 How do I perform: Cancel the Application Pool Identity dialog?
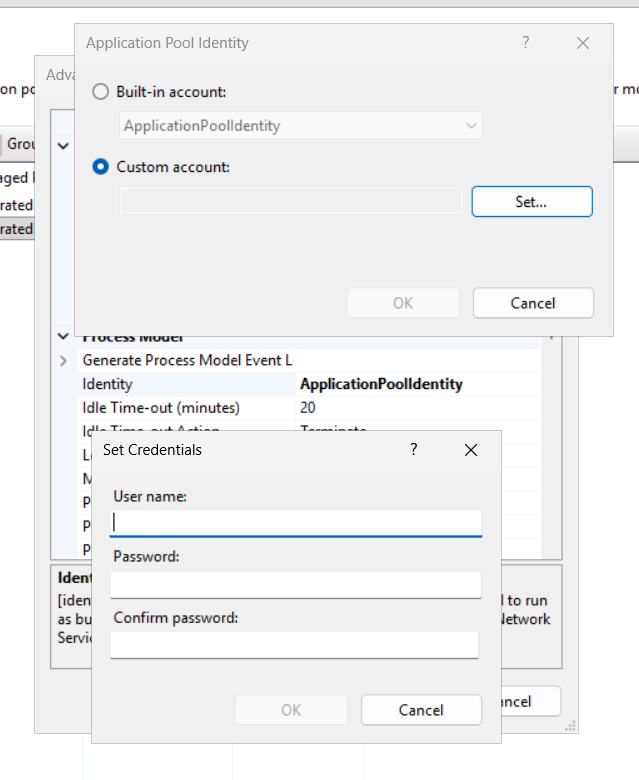(x=532, y=303)
